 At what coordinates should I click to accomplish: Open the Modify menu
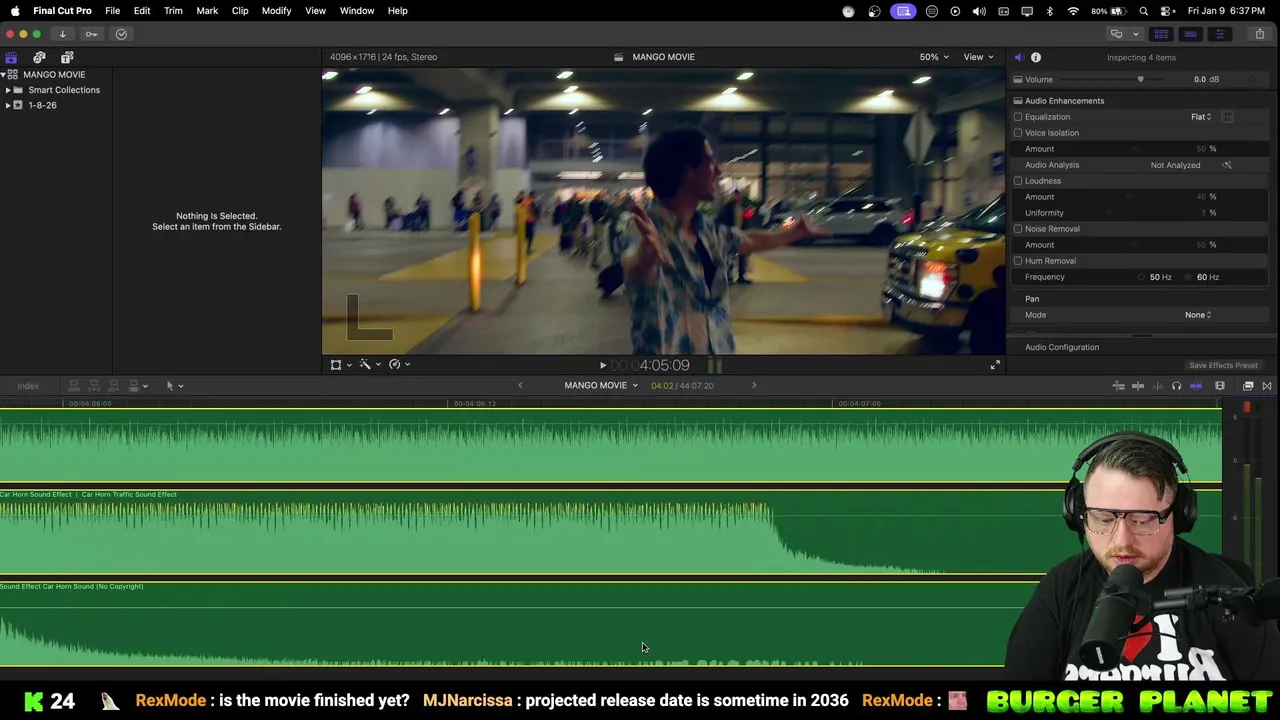pyautogui.click(x=276, y=11)
